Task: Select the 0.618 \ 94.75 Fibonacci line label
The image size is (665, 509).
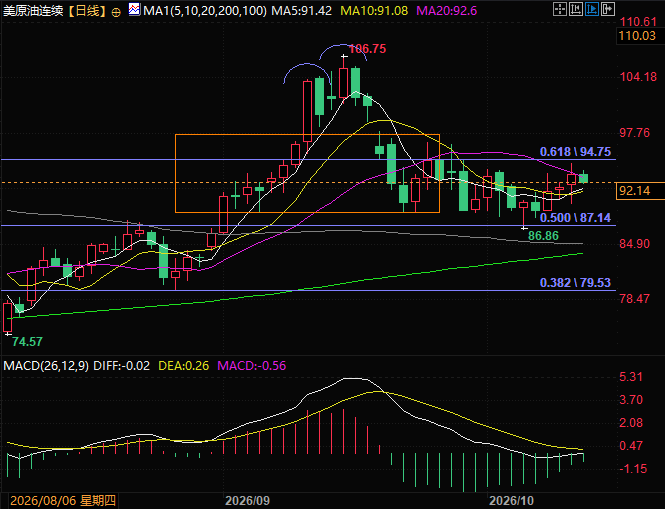Action: pyautogui.click(x=575, y=152)
